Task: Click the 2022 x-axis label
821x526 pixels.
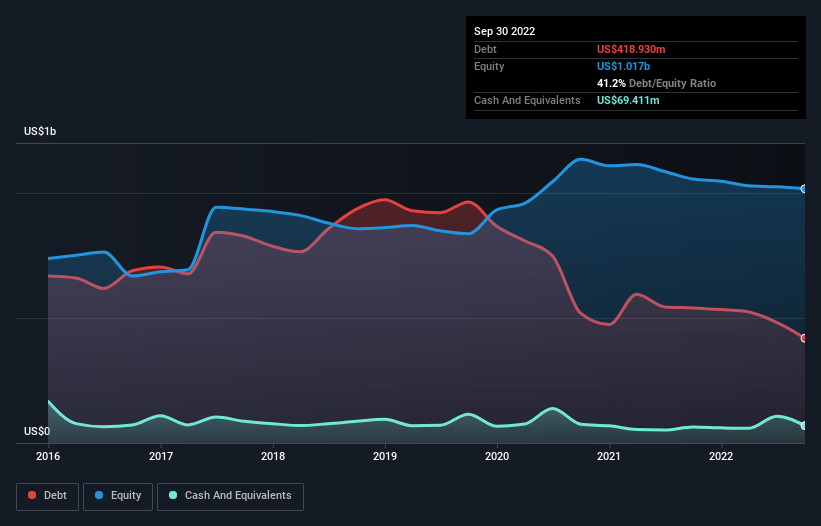Action: click(x=721, y=456)
